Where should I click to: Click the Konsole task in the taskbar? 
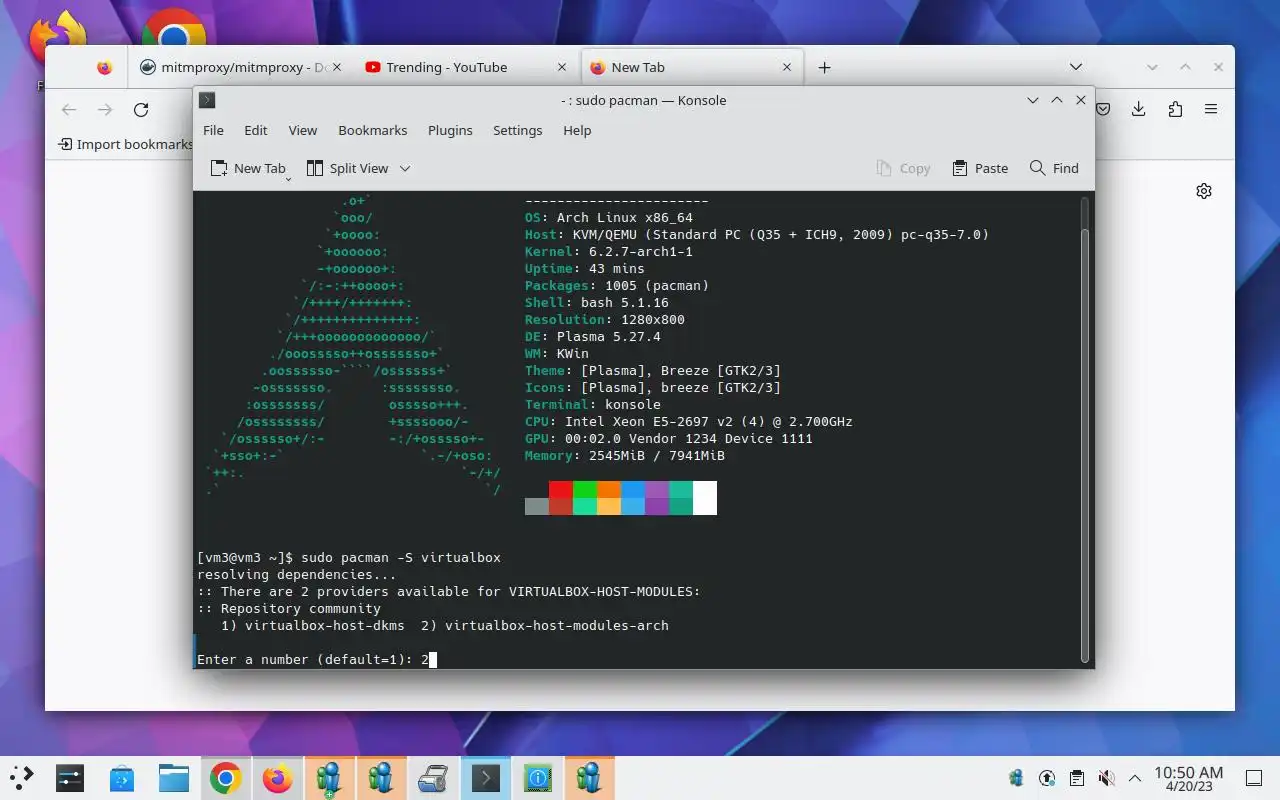(x=486, y=778)
